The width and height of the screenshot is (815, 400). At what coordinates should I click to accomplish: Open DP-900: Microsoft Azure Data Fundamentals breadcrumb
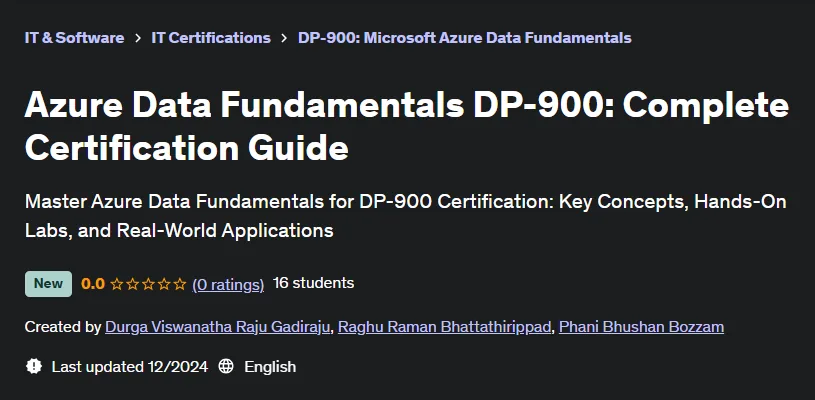(465, 38)
